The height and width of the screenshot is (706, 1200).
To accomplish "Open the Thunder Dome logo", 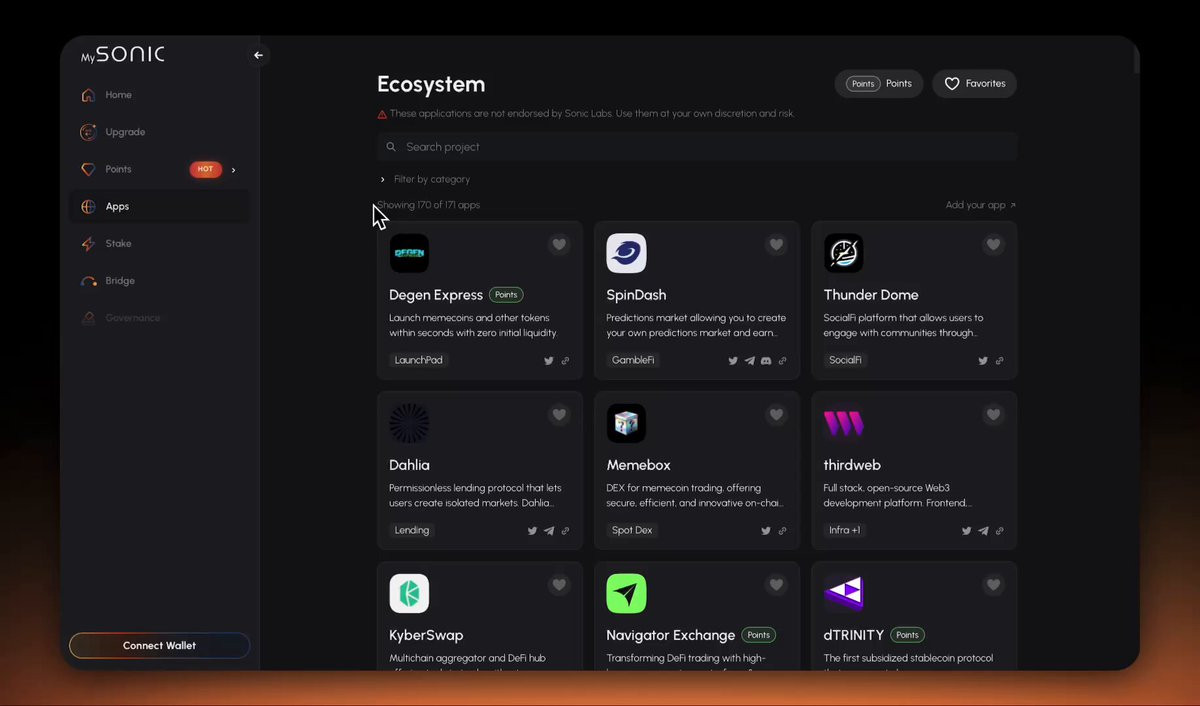I will (x=843, y=254).
